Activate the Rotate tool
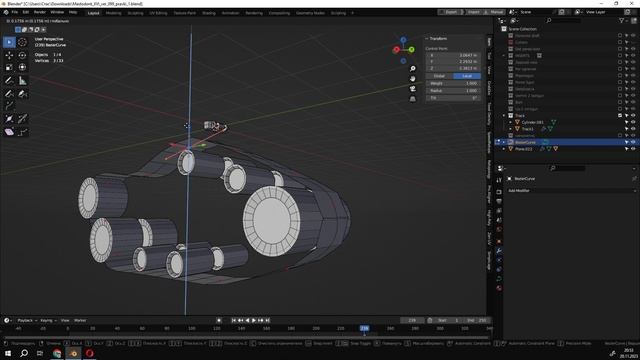 click(x=22, y=55)
